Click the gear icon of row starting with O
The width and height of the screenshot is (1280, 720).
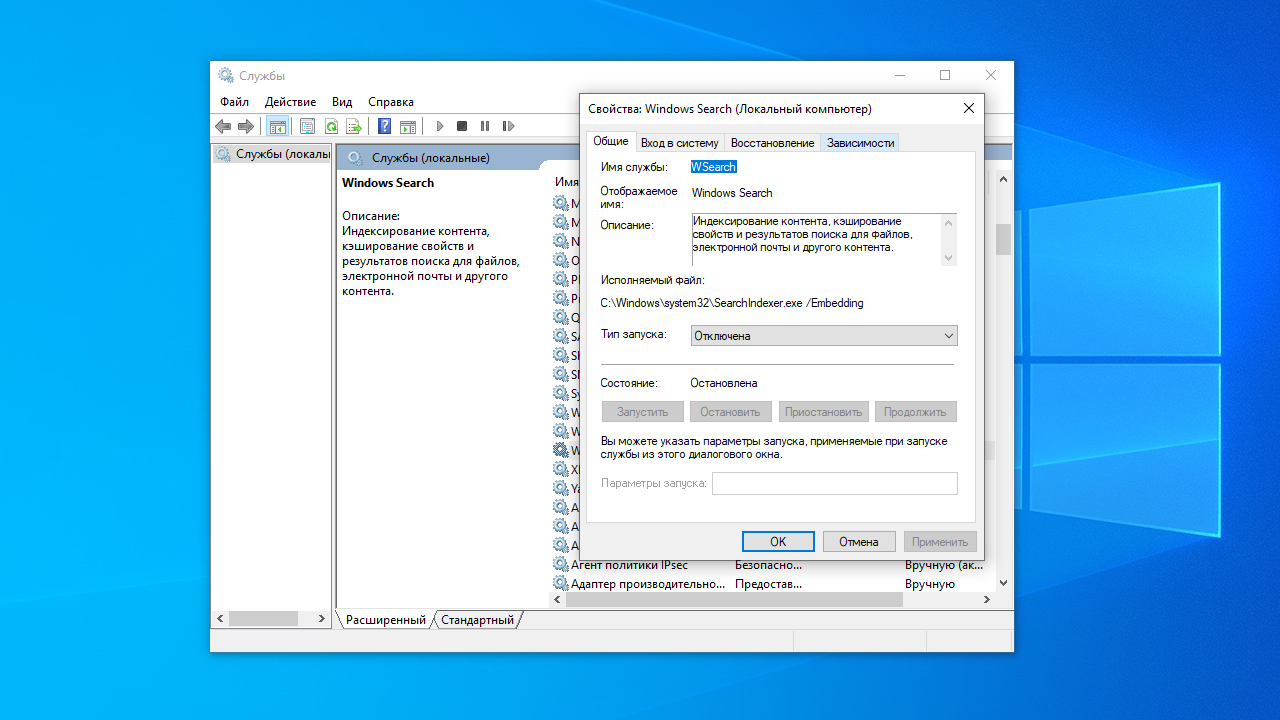pos(561,260)
